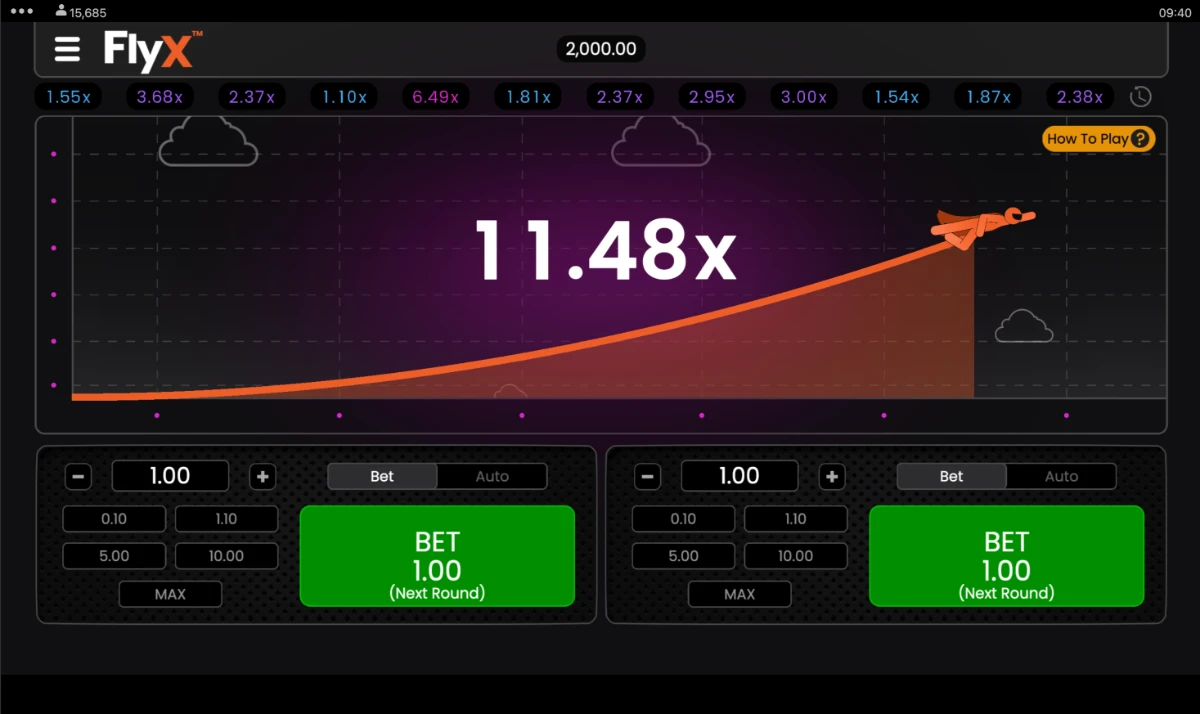Select the Bet tab in left panel
The height and width of the screenshot is (714, 1200).
383,477
